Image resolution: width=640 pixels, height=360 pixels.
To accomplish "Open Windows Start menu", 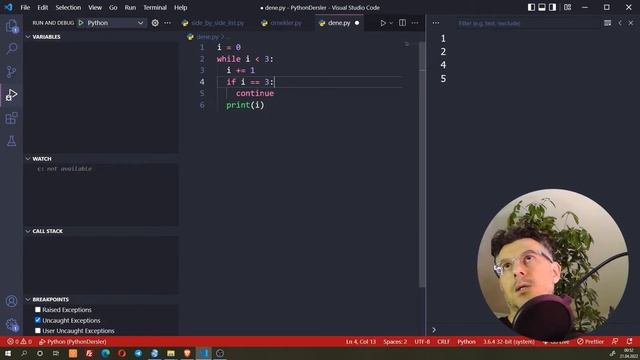I will pyautogui.click(x=8, y=353).
